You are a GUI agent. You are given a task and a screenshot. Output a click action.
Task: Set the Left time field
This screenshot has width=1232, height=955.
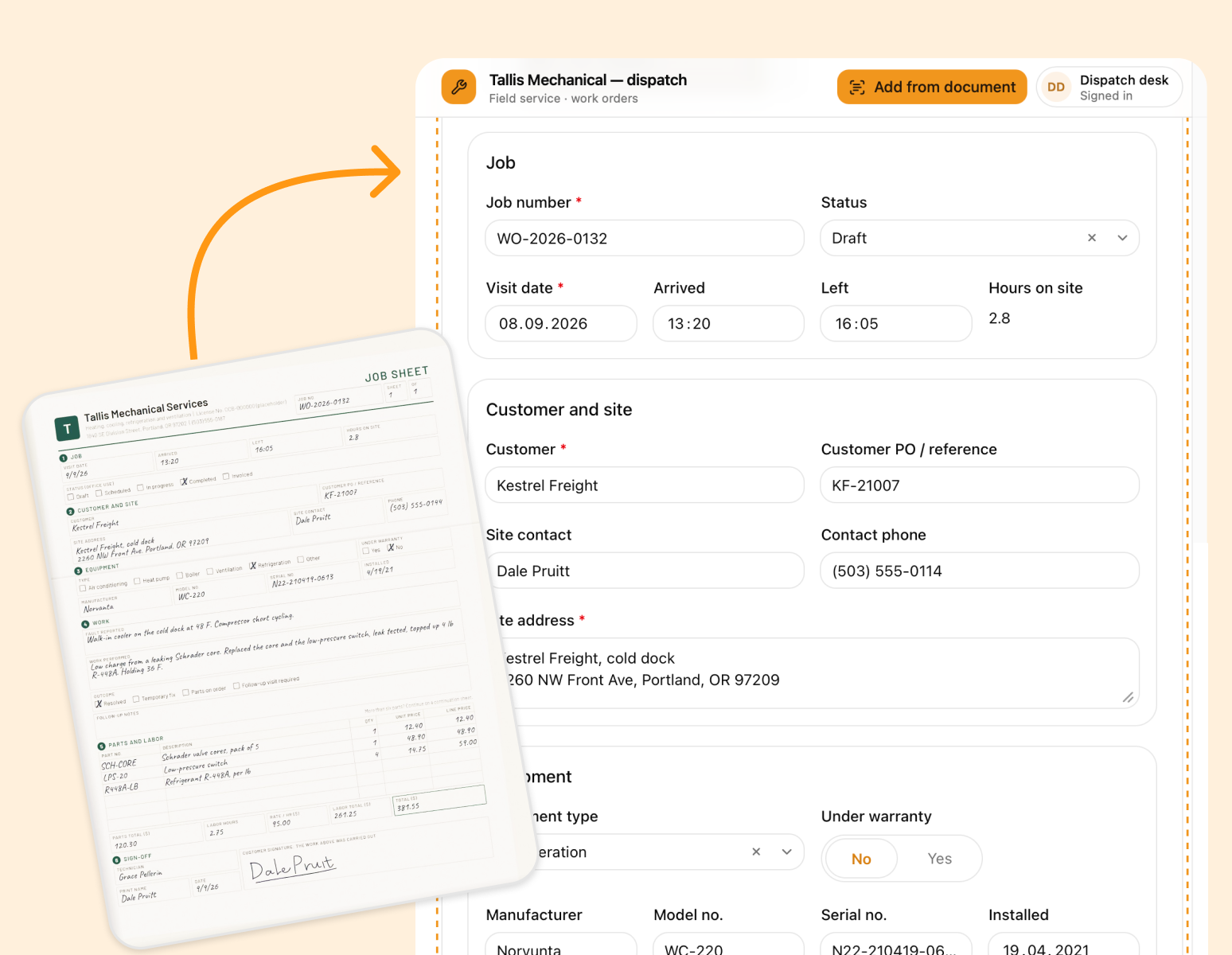(x=896, y=324)
